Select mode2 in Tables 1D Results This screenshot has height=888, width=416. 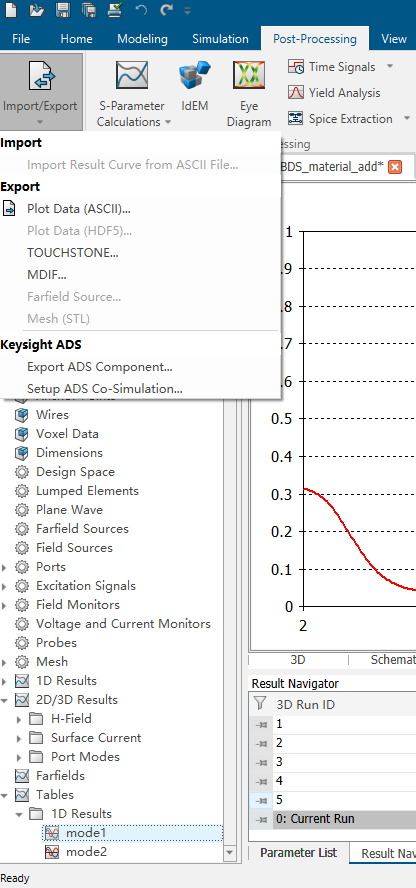point(86,852)
